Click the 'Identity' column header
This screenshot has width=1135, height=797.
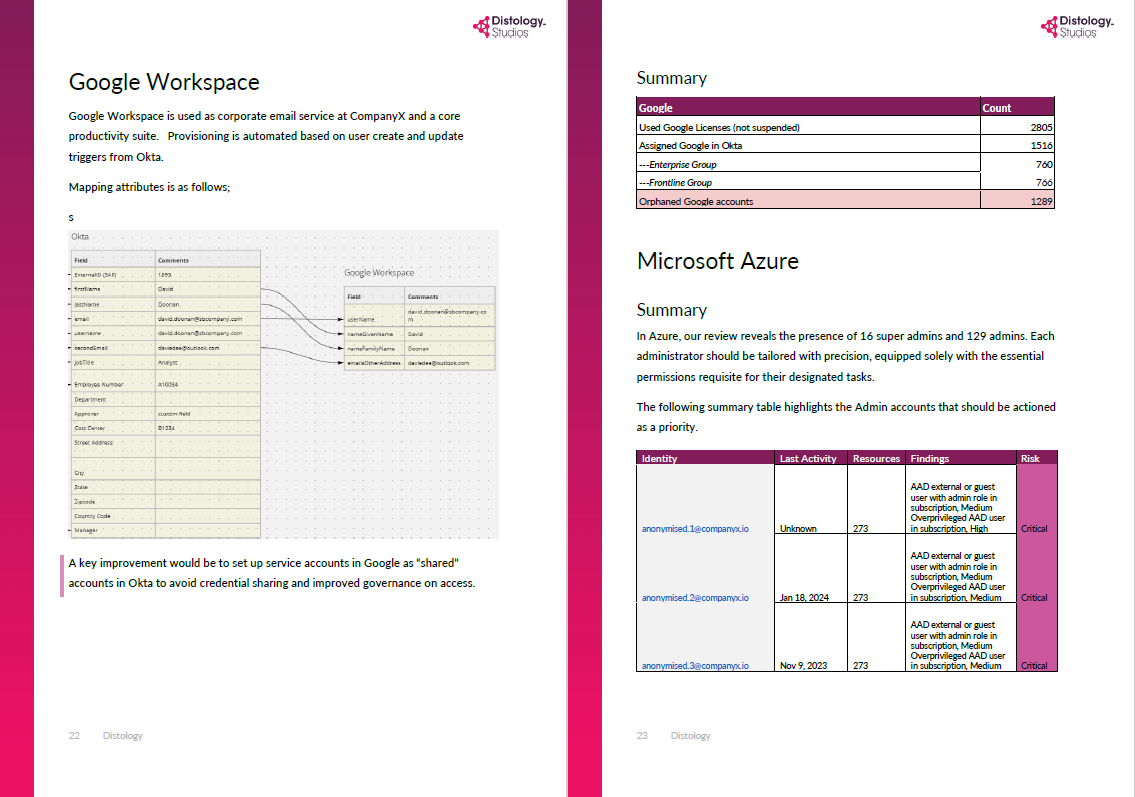(x=705, y=458)
